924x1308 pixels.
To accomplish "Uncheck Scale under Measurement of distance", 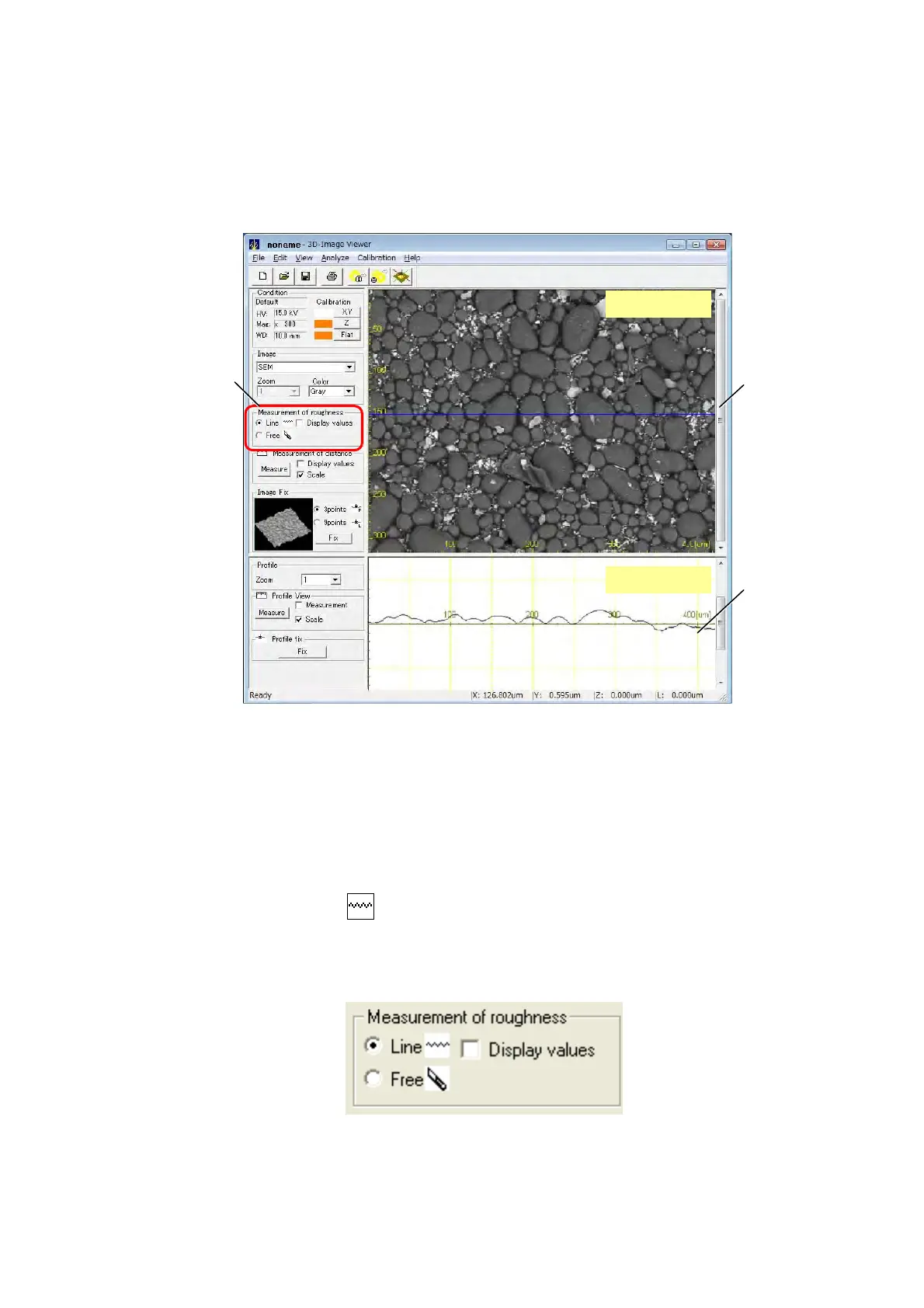I will coord(300,475).
